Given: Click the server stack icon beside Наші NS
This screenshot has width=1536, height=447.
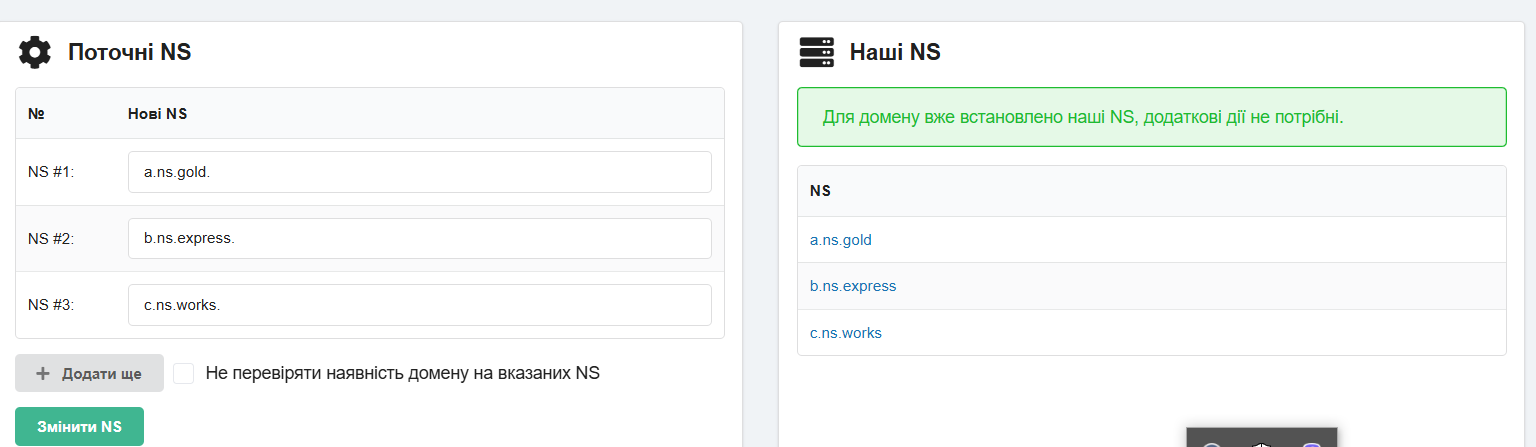Looking at the screenshot, I should click(x=816, y=52).
